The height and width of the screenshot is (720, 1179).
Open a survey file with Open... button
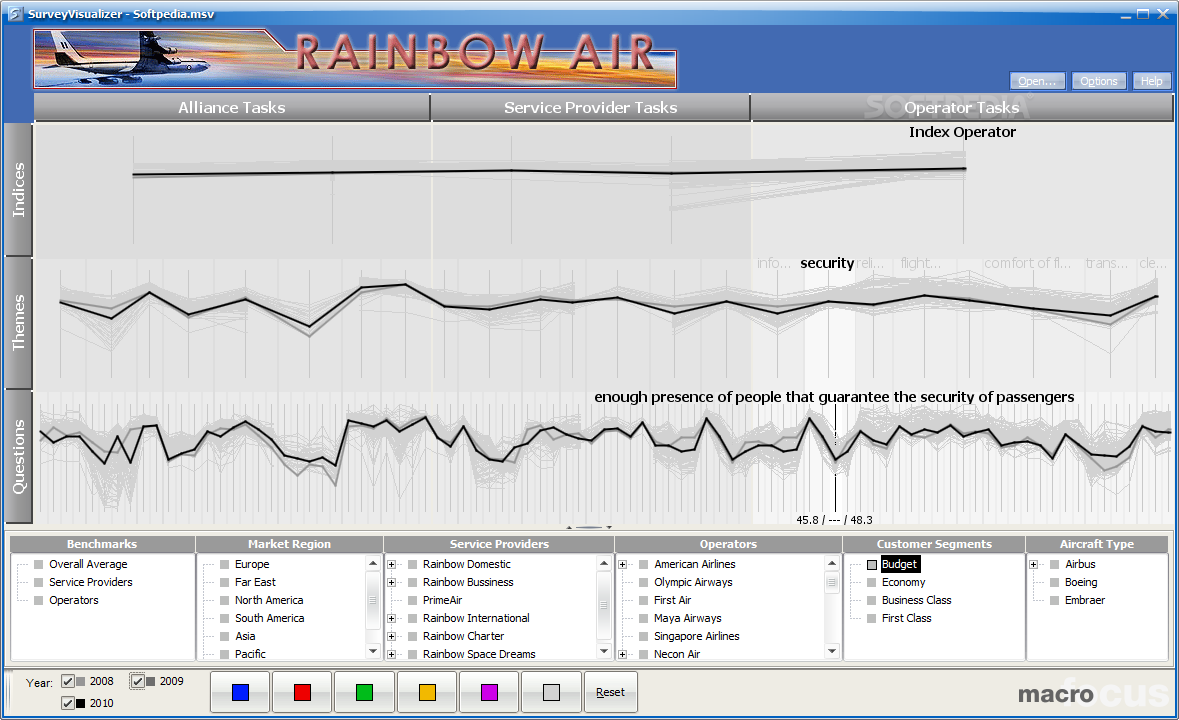pyautogui.click(x=1037, y=81)
